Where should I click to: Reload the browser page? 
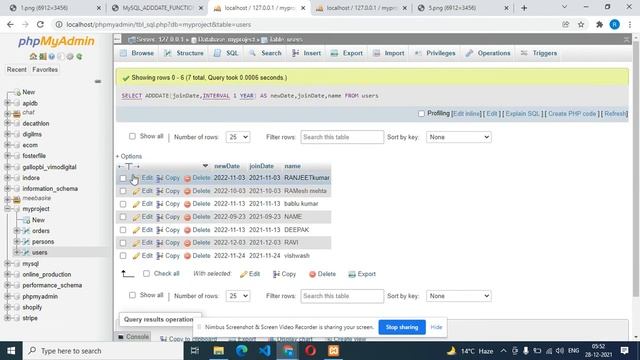(x=40, y=24)
